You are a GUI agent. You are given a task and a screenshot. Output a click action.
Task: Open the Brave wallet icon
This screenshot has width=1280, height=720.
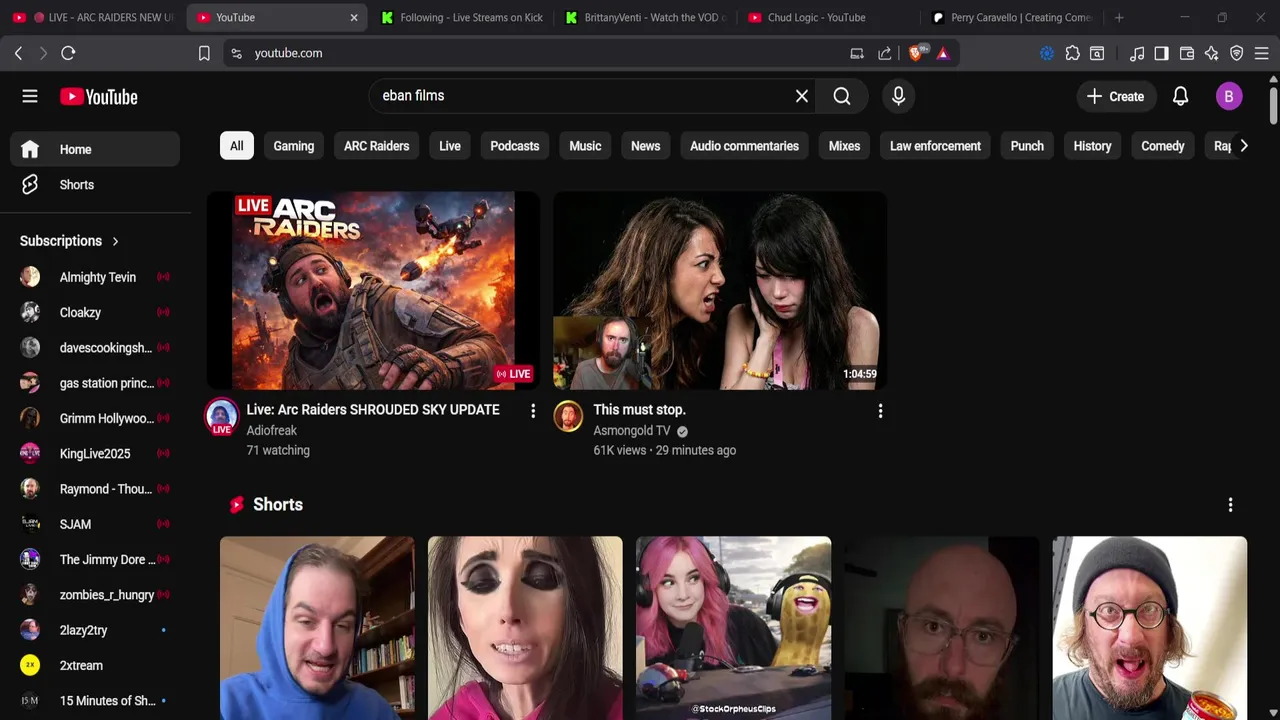pos(1187,53)
